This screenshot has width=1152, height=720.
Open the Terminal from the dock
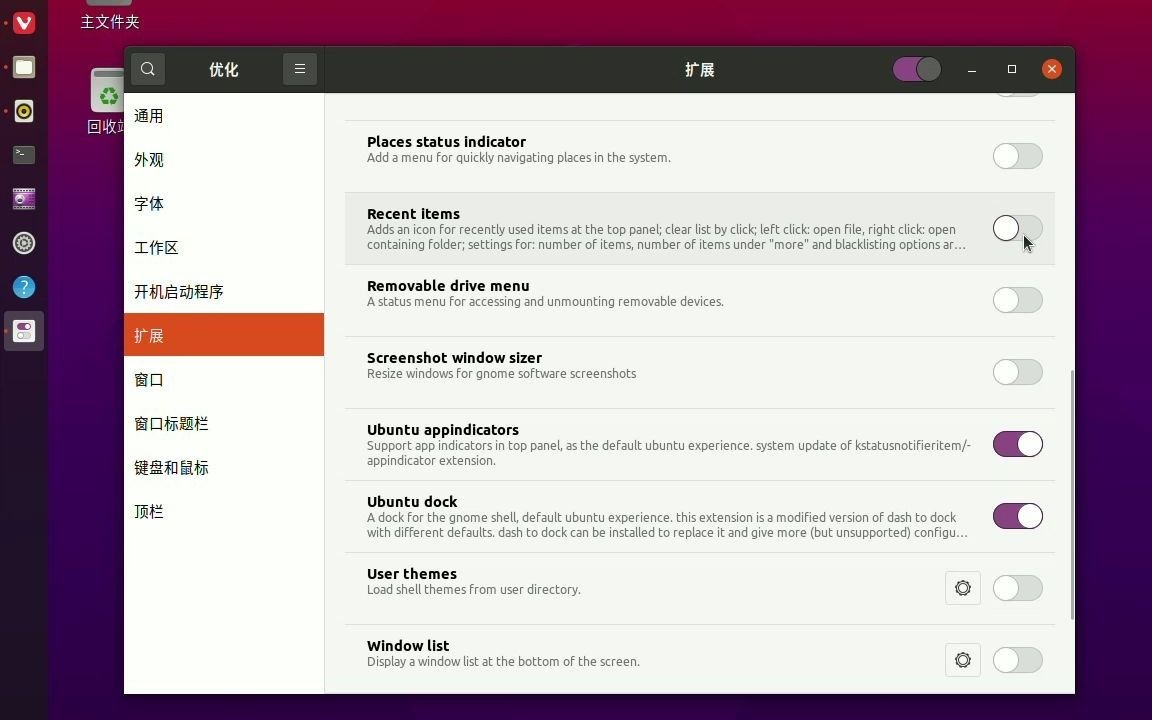(24, 155)
